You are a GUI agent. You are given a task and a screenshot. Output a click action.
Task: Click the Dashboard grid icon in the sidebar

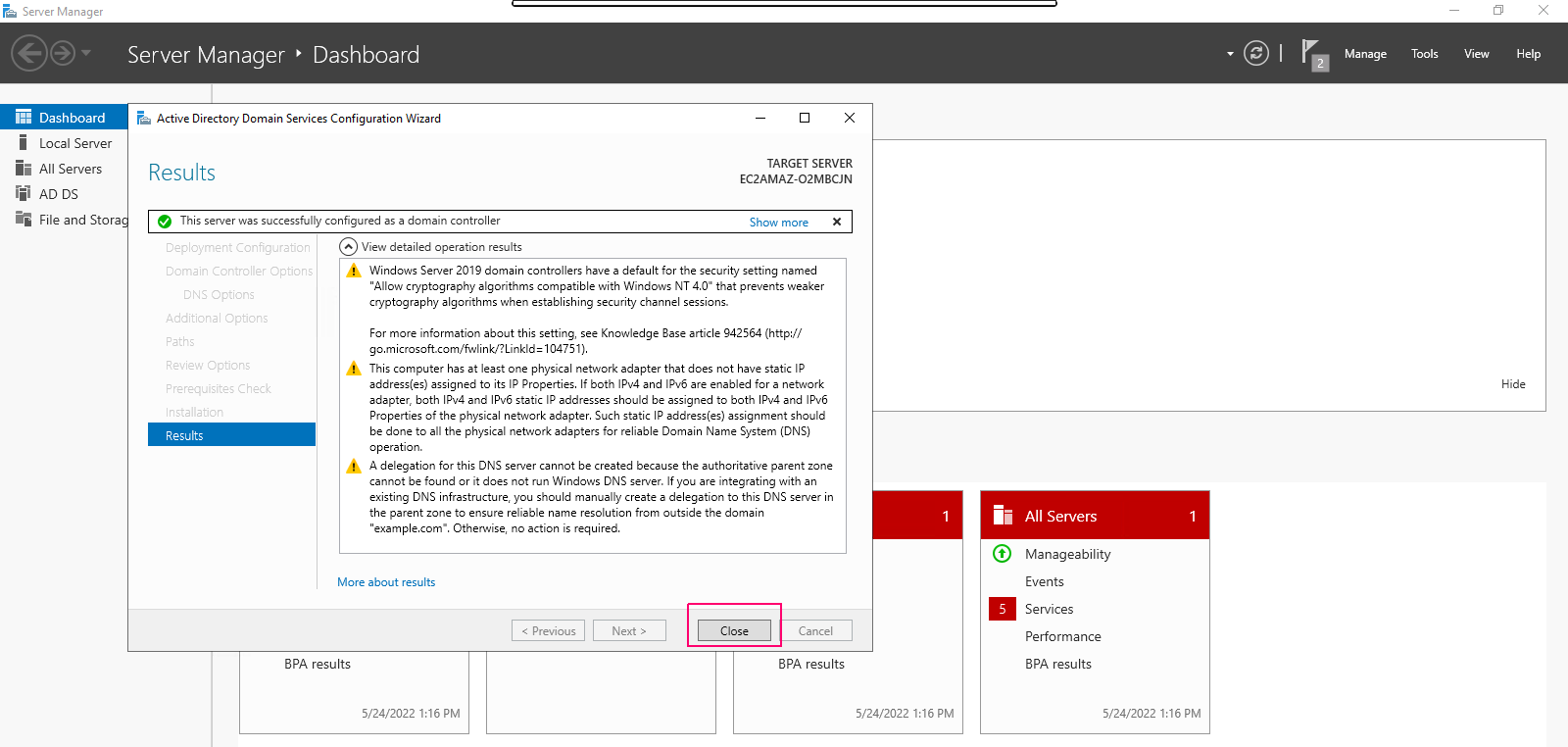[24, 117]
